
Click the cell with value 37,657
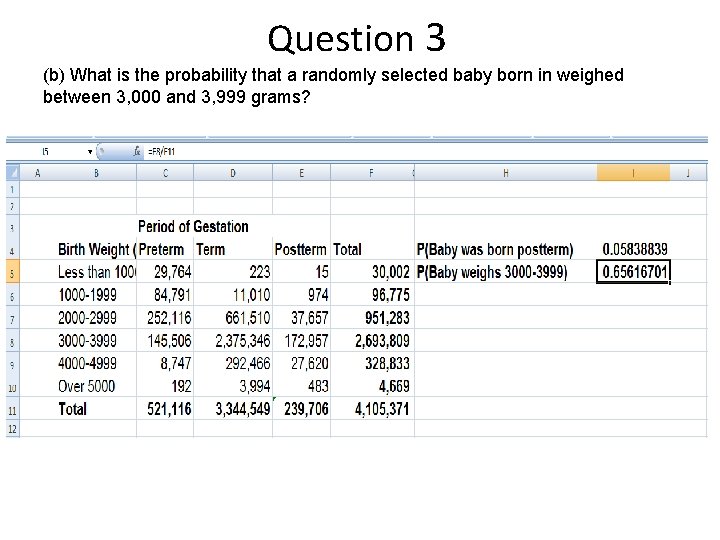point(301,318)
